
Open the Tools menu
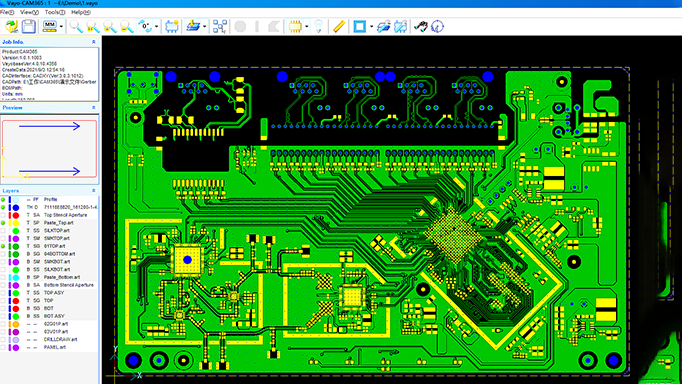(55, 13)
